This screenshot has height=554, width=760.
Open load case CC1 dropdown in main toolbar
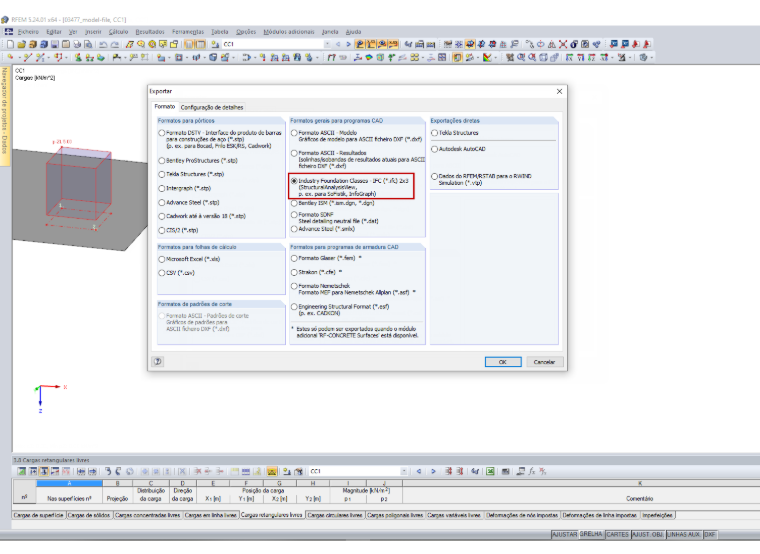coord(327,44)
